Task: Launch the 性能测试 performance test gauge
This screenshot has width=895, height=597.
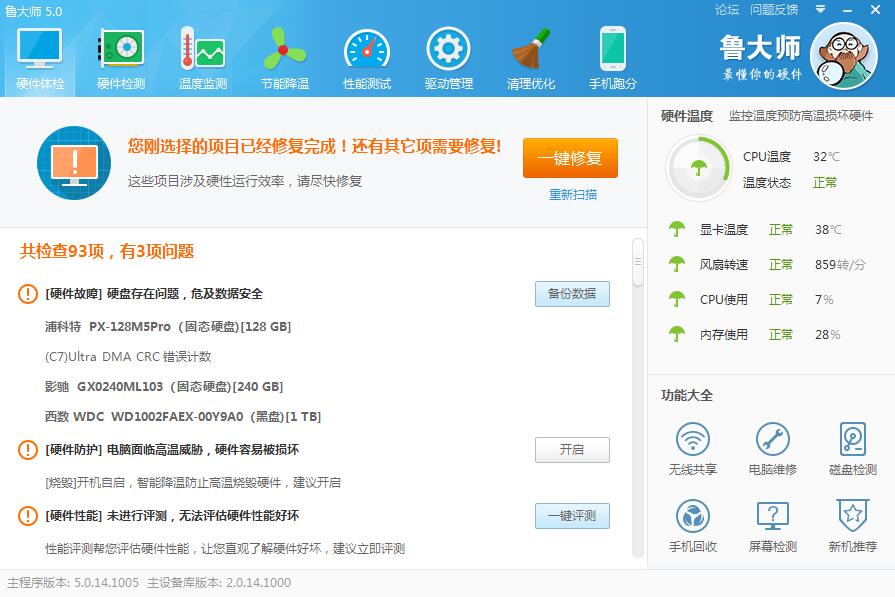Action: pyautogui.click(x=367, y=58)
